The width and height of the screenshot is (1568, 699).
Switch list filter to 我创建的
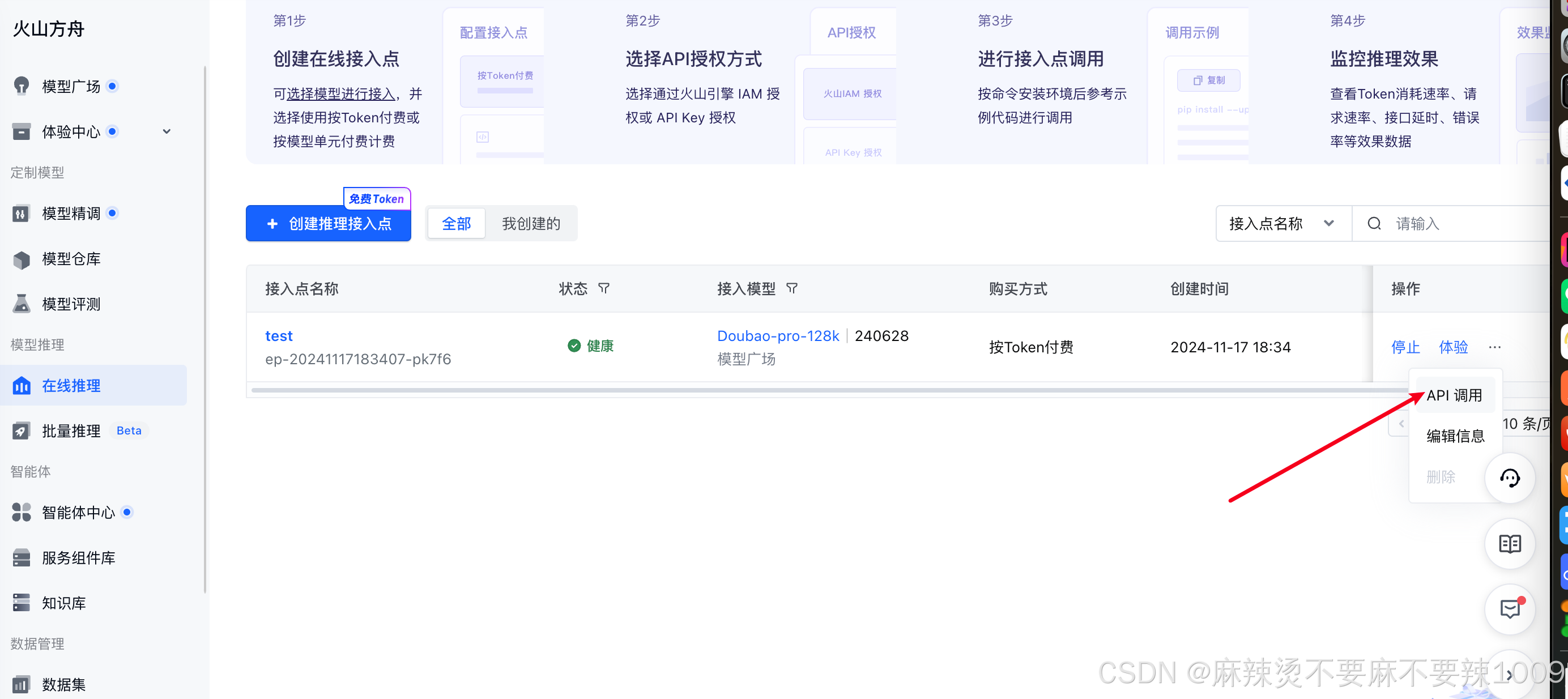coord(531,224)
